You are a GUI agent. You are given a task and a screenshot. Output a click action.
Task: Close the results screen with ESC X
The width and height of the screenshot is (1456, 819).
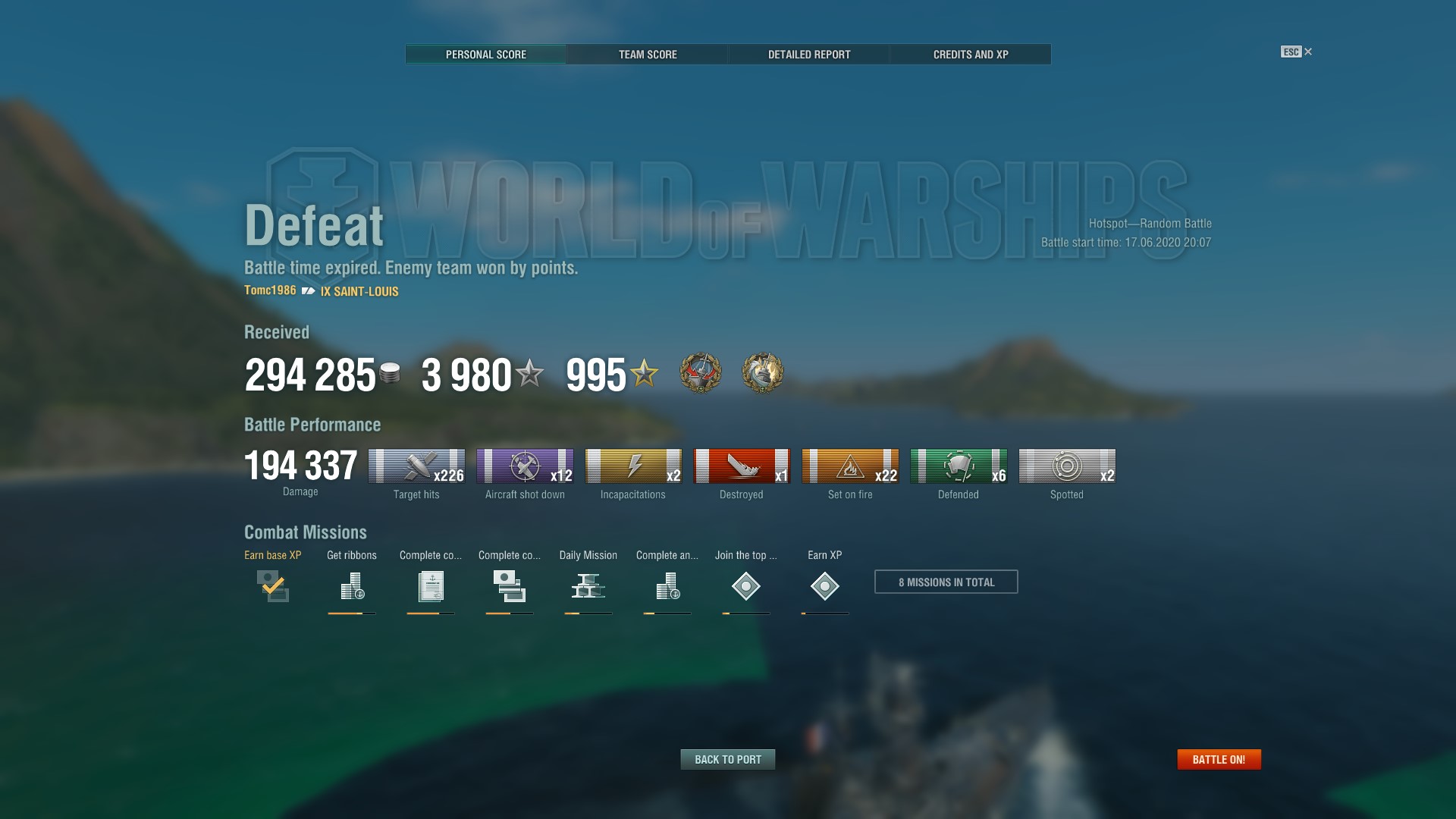pyautogui.click(x=1297, y=52)
